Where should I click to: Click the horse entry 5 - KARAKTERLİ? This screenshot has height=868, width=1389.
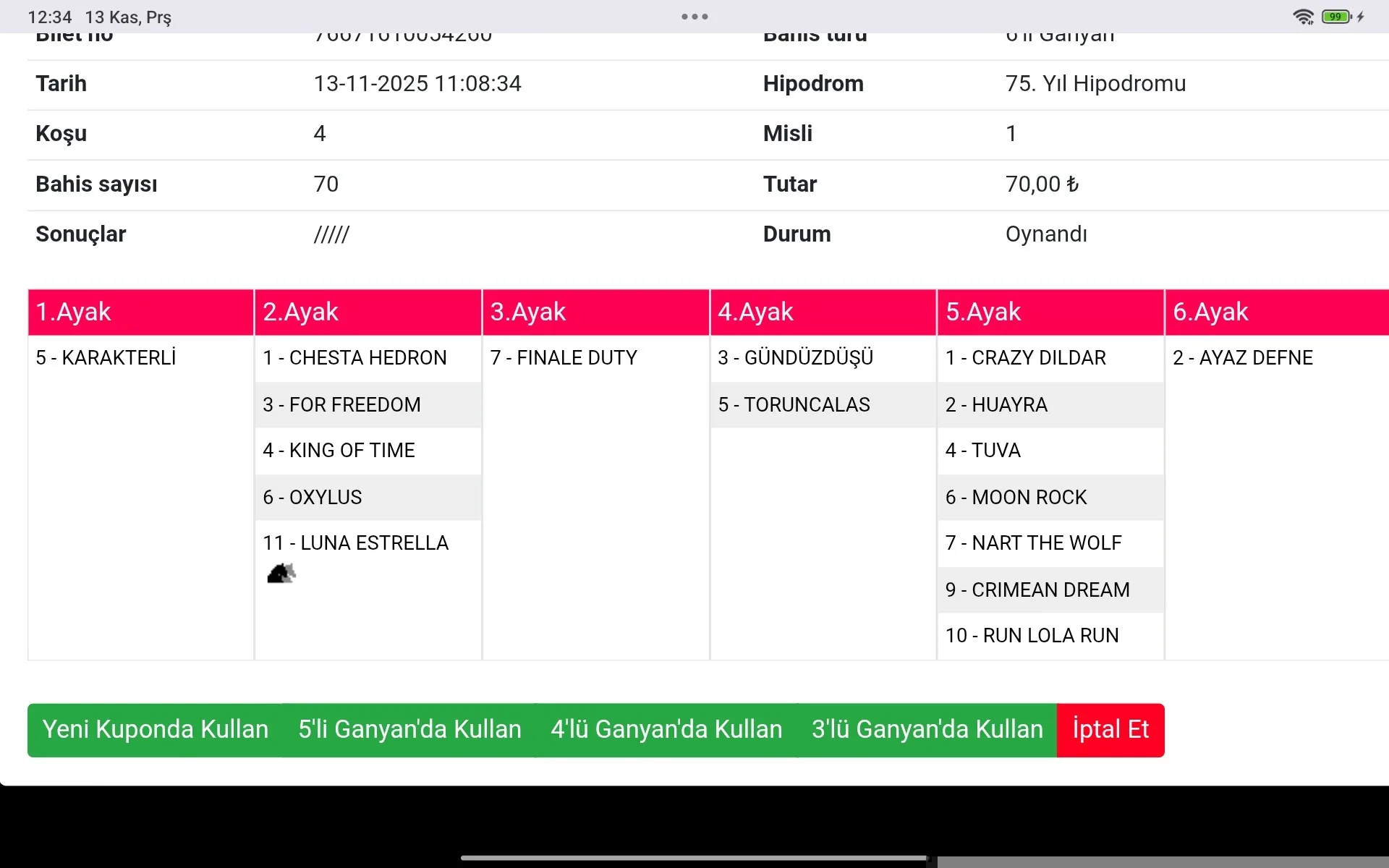point(106,358)
